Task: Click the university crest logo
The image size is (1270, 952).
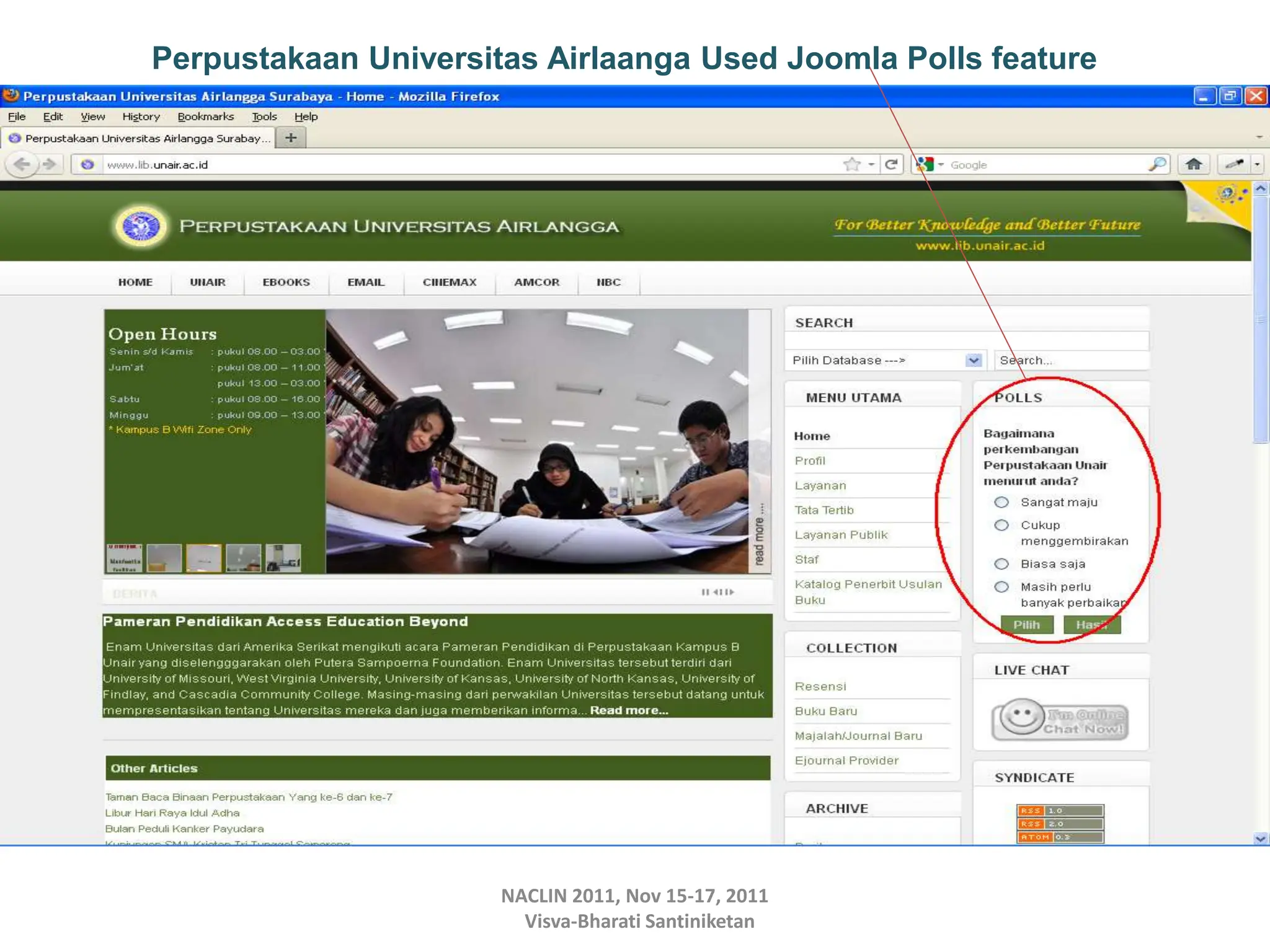Action: point(141,226)
